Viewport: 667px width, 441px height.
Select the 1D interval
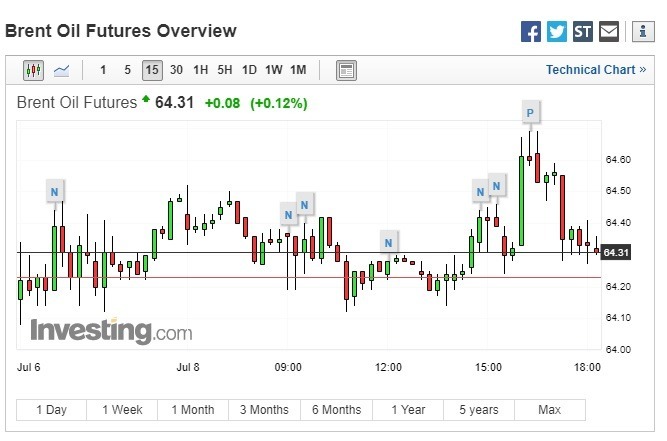pyautogui.click(x=249, y=70)
